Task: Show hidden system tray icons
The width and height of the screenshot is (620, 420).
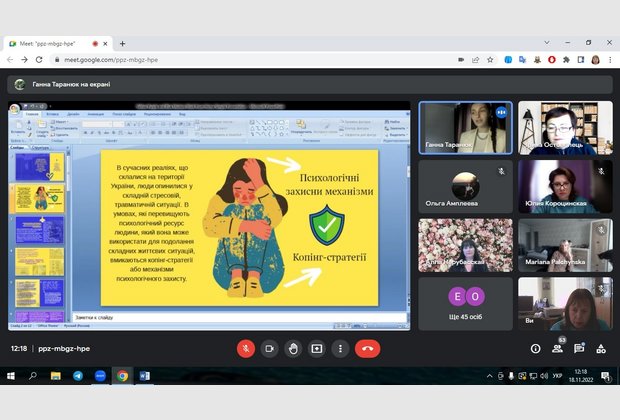Action: (x=490, y=376)
